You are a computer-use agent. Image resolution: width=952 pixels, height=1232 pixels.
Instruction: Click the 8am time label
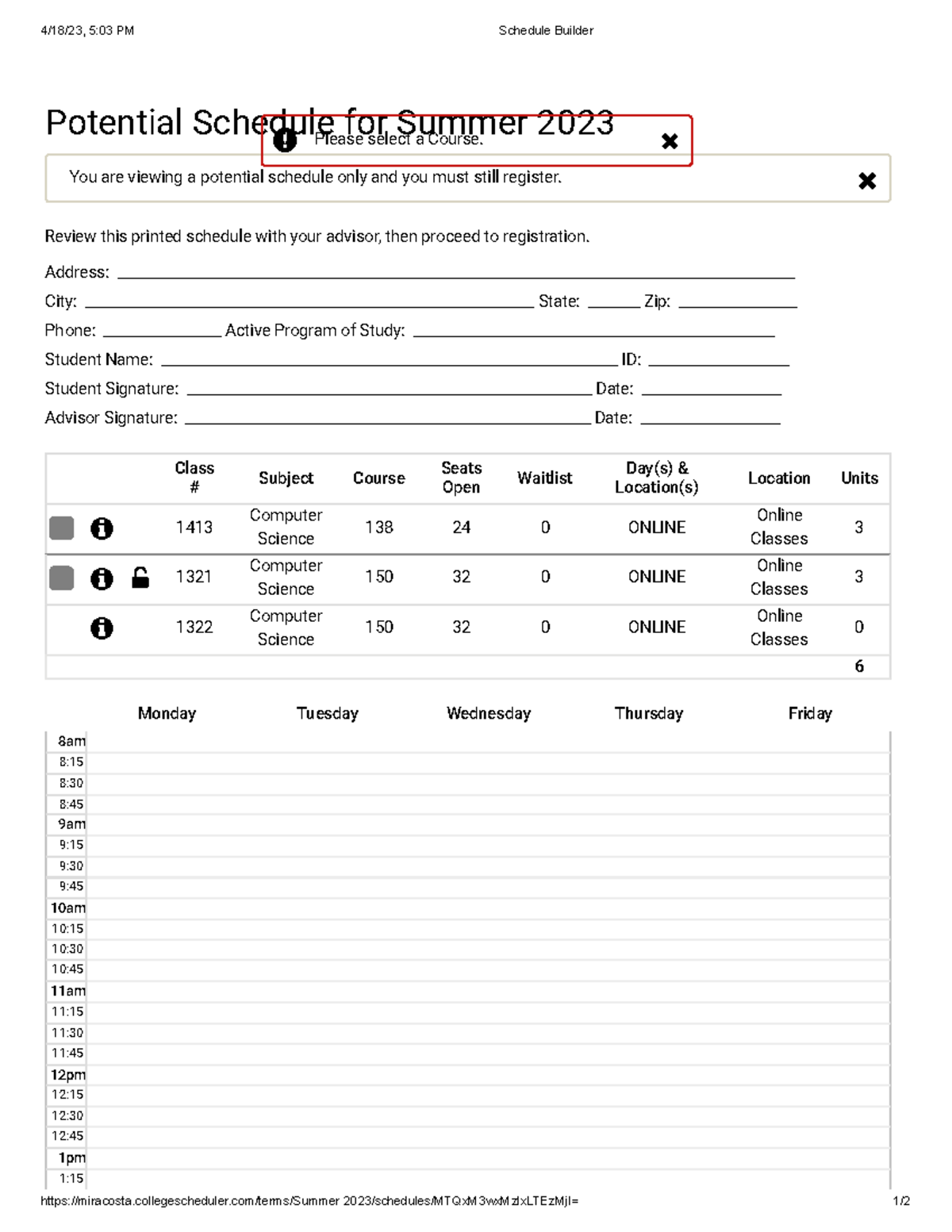click(x=71, y=741)
